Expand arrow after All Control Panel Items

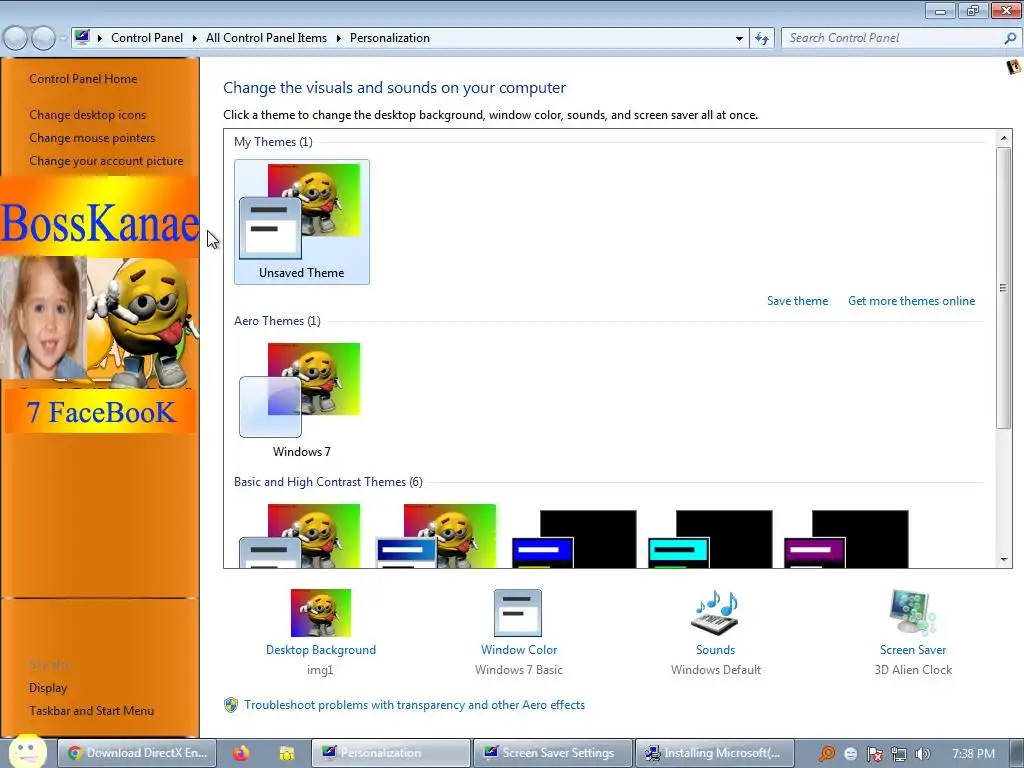point(338,38)
